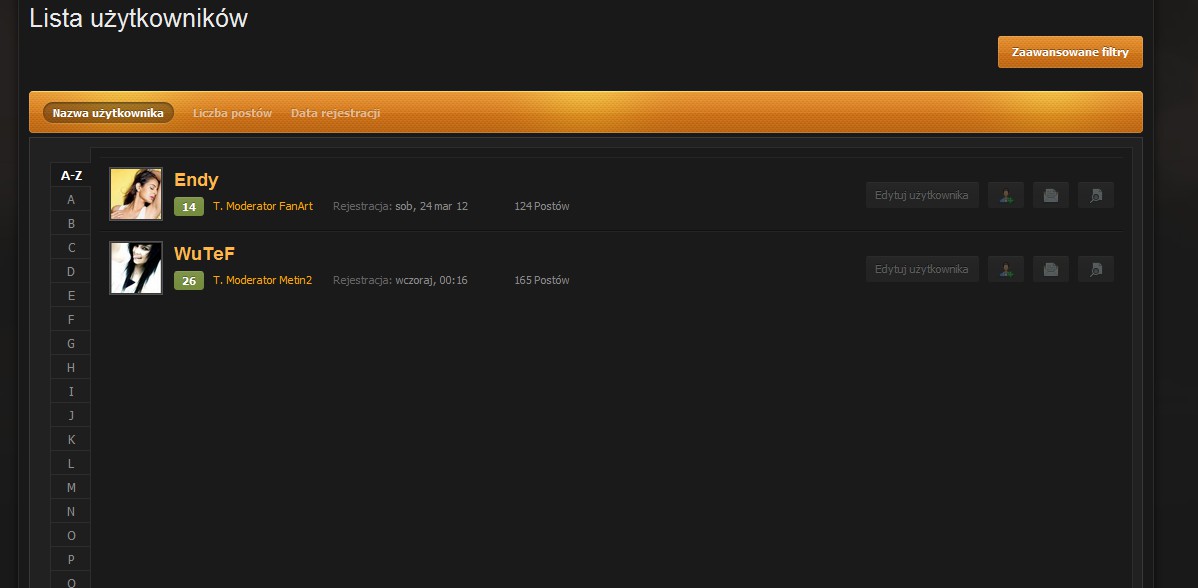Click the find content icon for Endy
Viewport: 1198px width, 588px height.
tap(1095, 195)
